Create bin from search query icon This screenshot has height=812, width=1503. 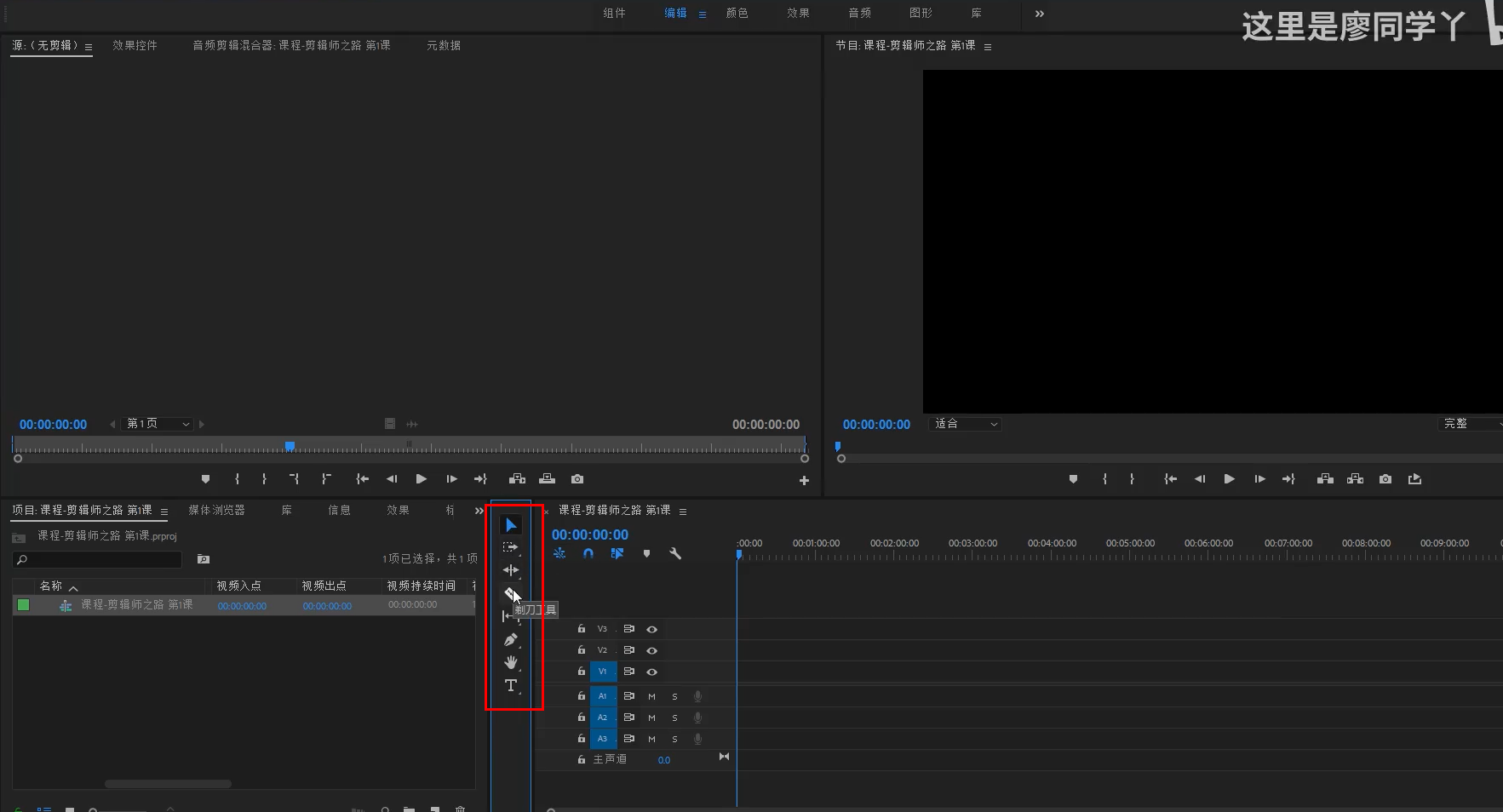[x=204, y=559]
